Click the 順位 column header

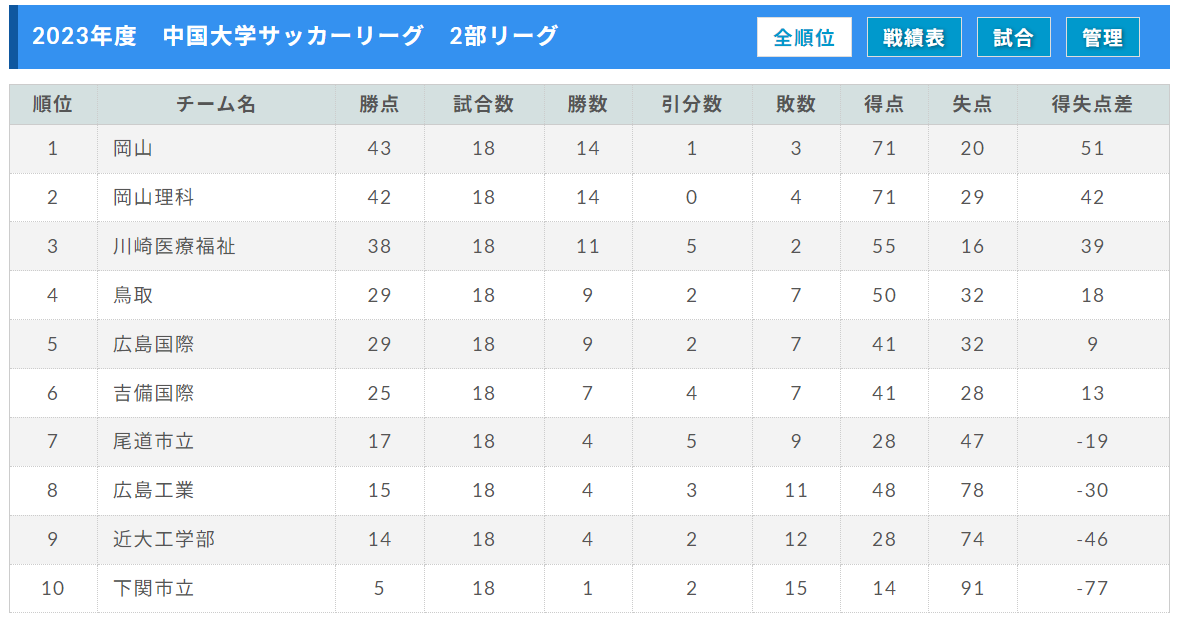[53, 104]
